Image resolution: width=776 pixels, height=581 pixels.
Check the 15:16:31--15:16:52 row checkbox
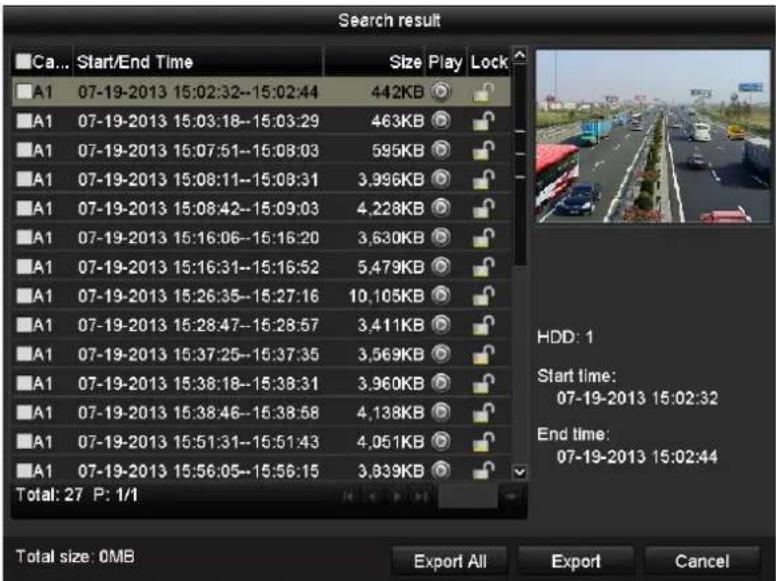(24, 267)
